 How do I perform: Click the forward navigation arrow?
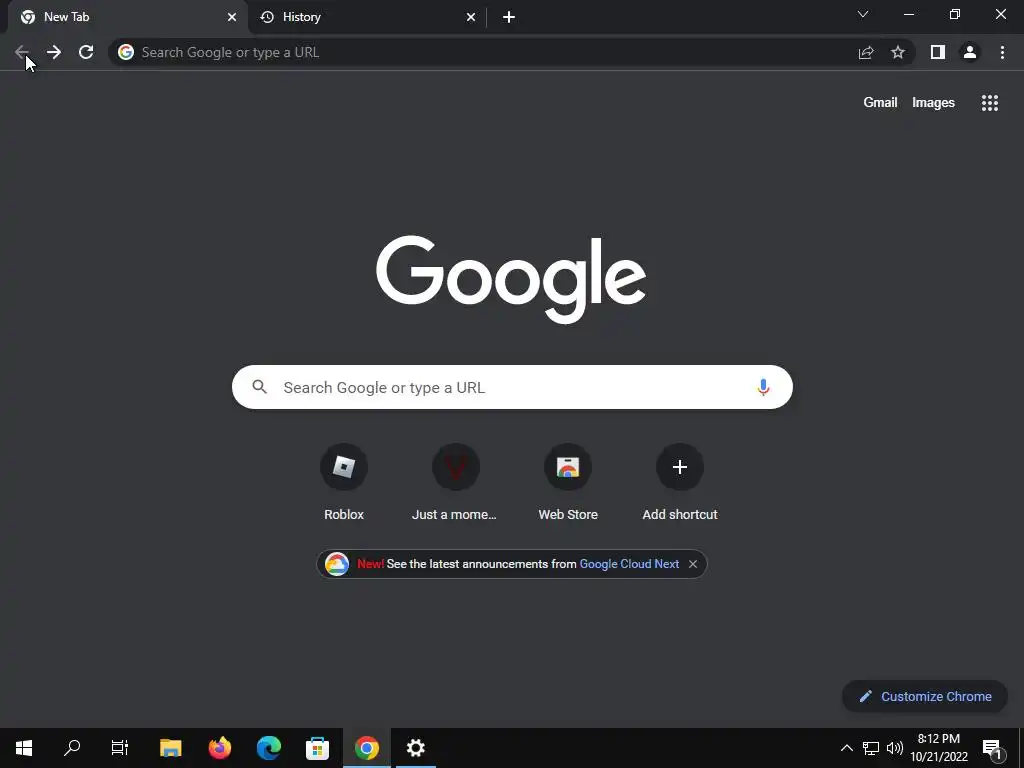54,52
